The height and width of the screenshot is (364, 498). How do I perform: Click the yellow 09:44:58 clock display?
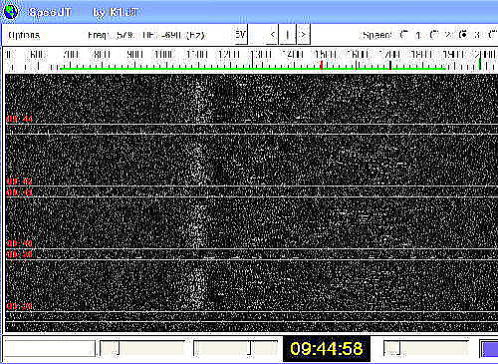click(x=326, y=349)
